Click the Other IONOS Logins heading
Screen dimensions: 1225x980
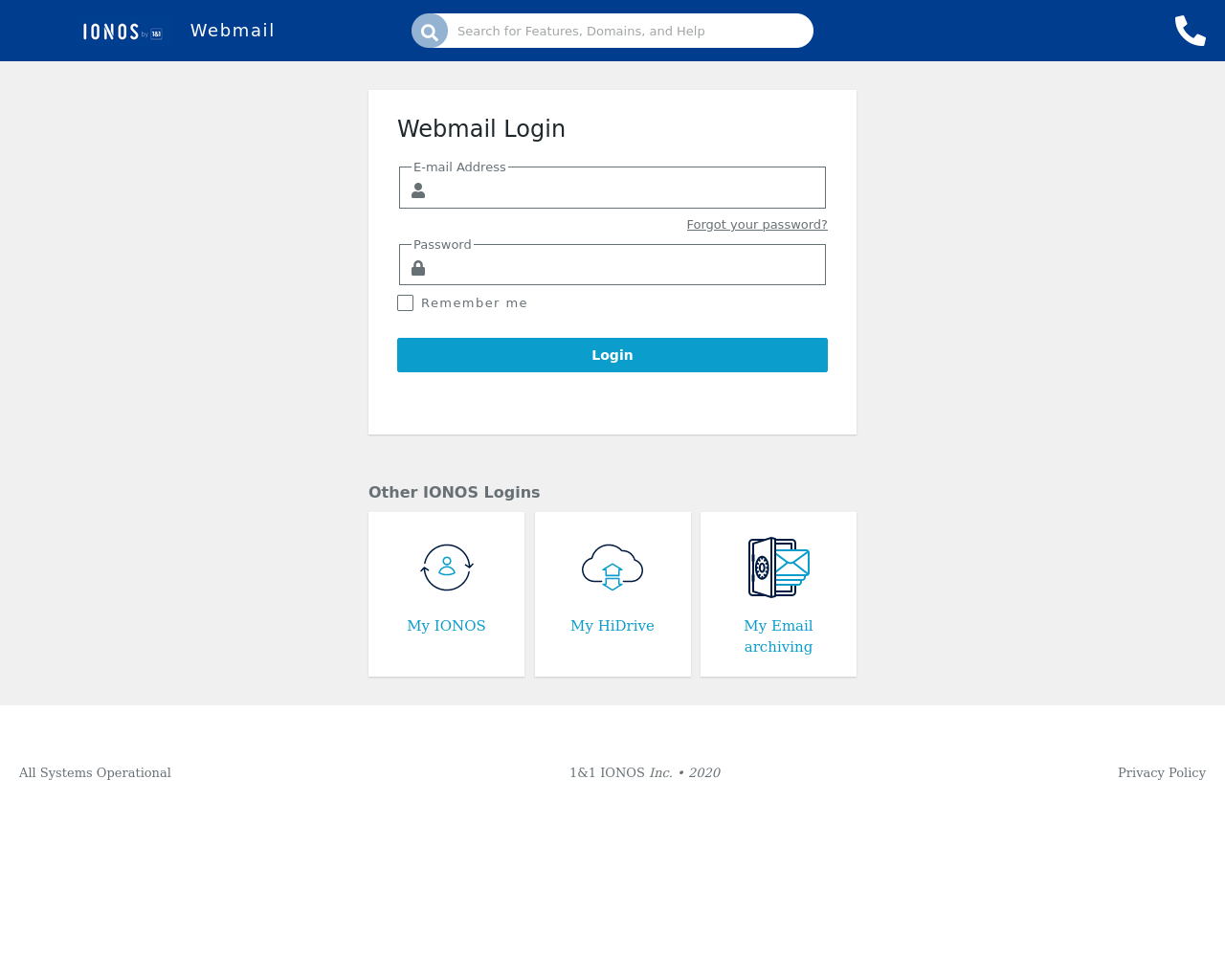455,492
